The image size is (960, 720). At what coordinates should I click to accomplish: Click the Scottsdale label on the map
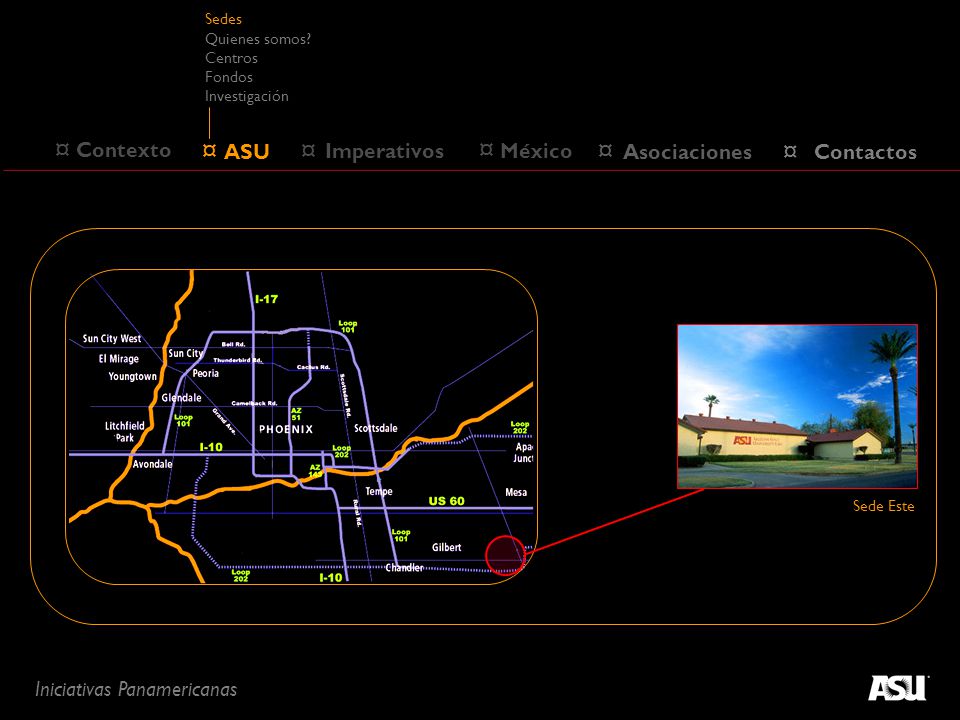pos(376,428)
